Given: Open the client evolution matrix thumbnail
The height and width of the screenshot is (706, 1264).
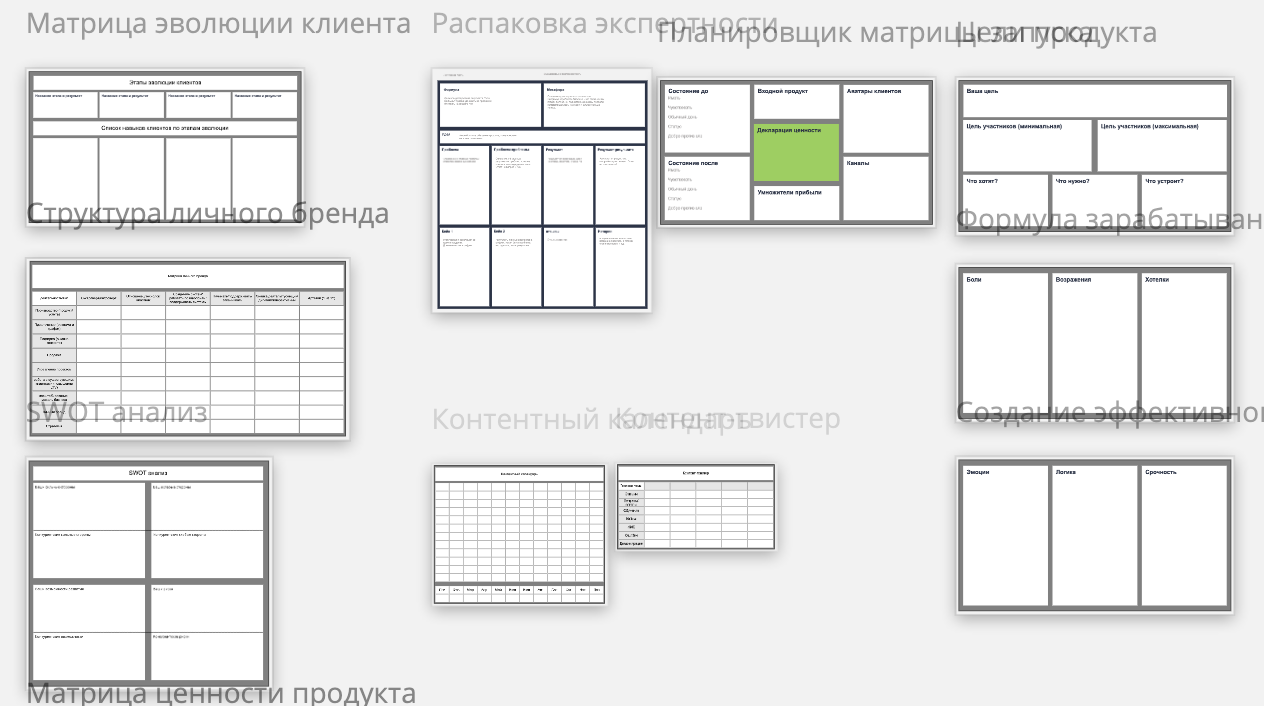Looking at the screenshot, I should [x=165, y=148].
